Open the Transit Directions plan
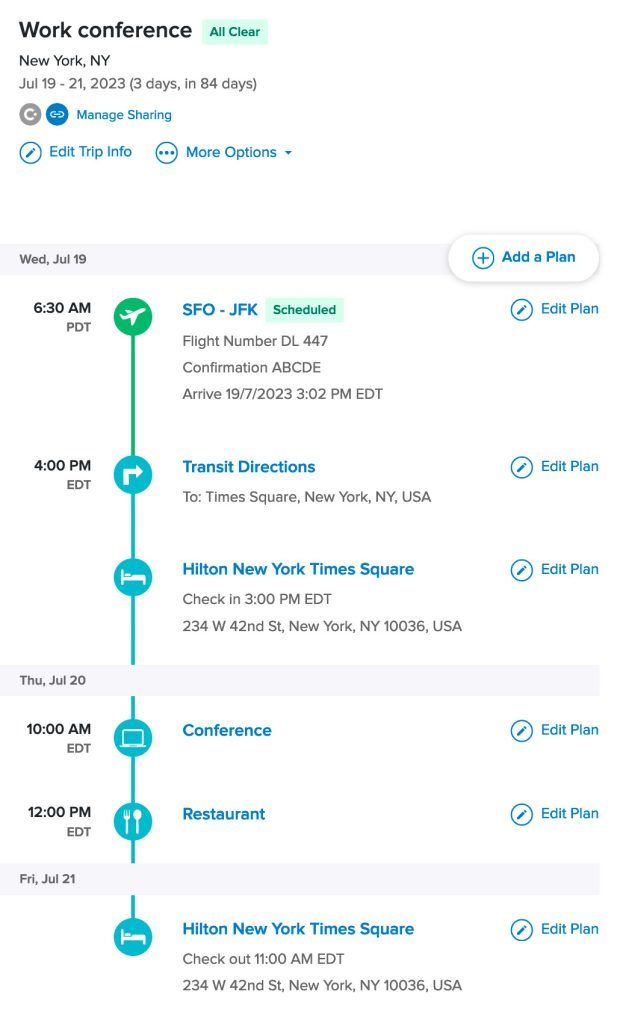This screenshot has width=626, height=1024. pyautogui.click(x=248, y=467)
